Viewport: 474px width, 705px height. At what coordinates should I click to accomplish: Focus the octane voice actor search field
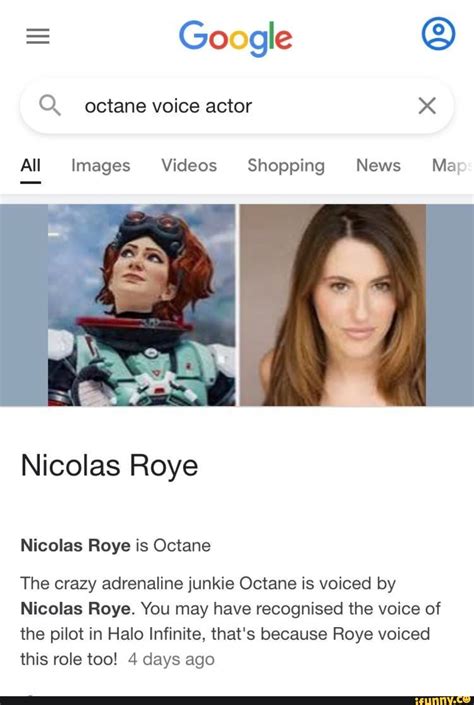pyautogui.click(x=237, y=106)
